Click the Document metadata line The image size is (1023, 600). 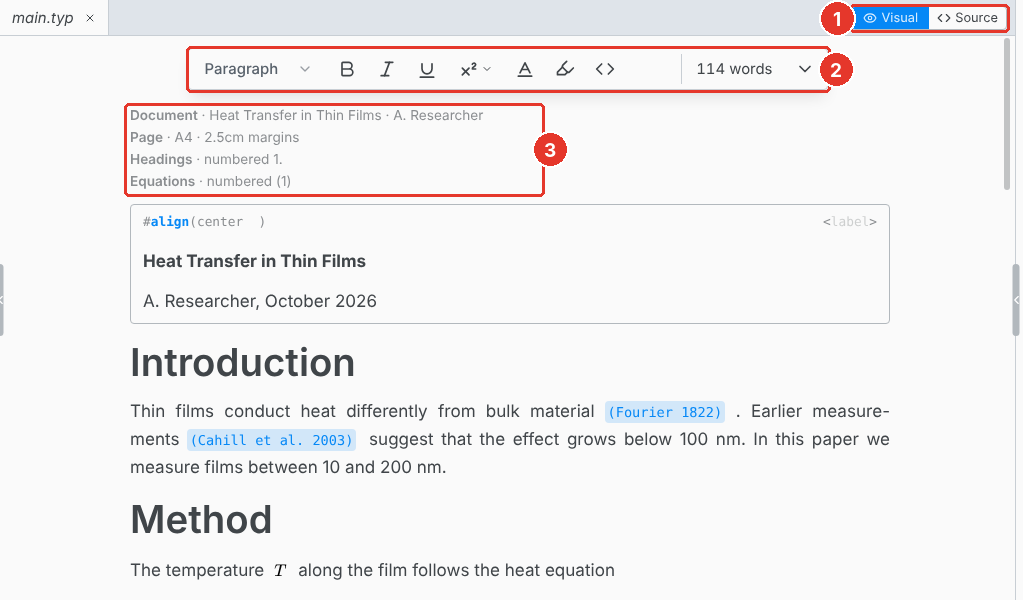(x=307, y=115)
